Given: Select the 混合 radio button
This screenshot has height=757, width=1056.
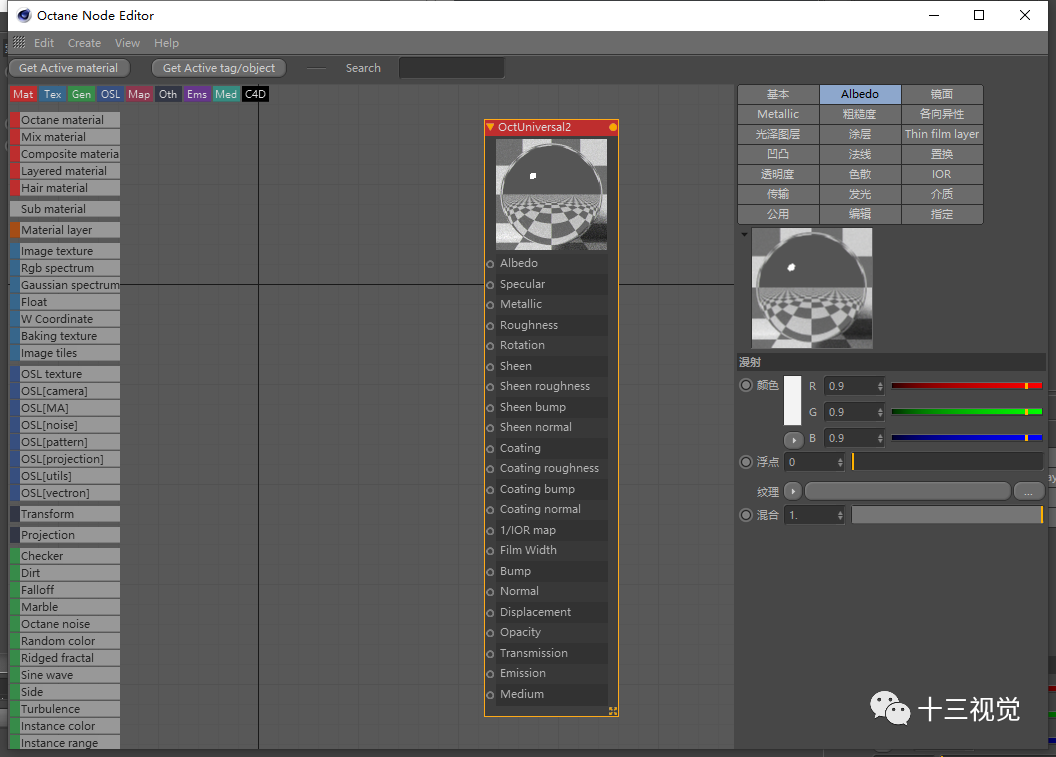Looking at the screenshot, I should pyautogui.click(x=746, y=515).
